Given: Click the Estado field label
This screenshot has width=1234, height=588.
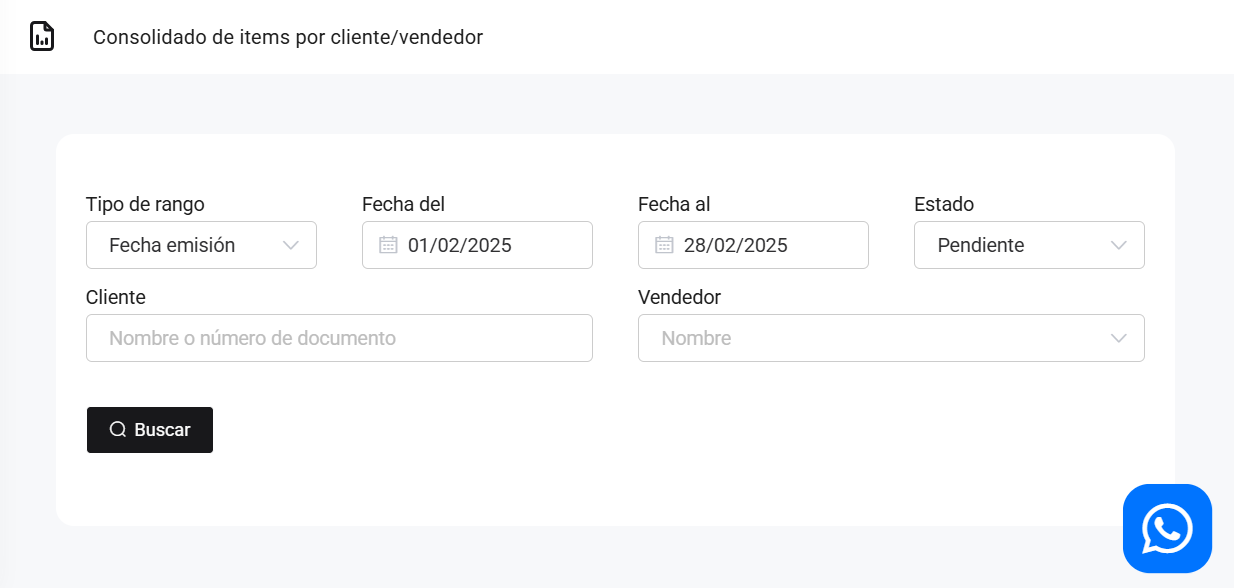Looking at the screenshot, I should (x=943, y=204).
